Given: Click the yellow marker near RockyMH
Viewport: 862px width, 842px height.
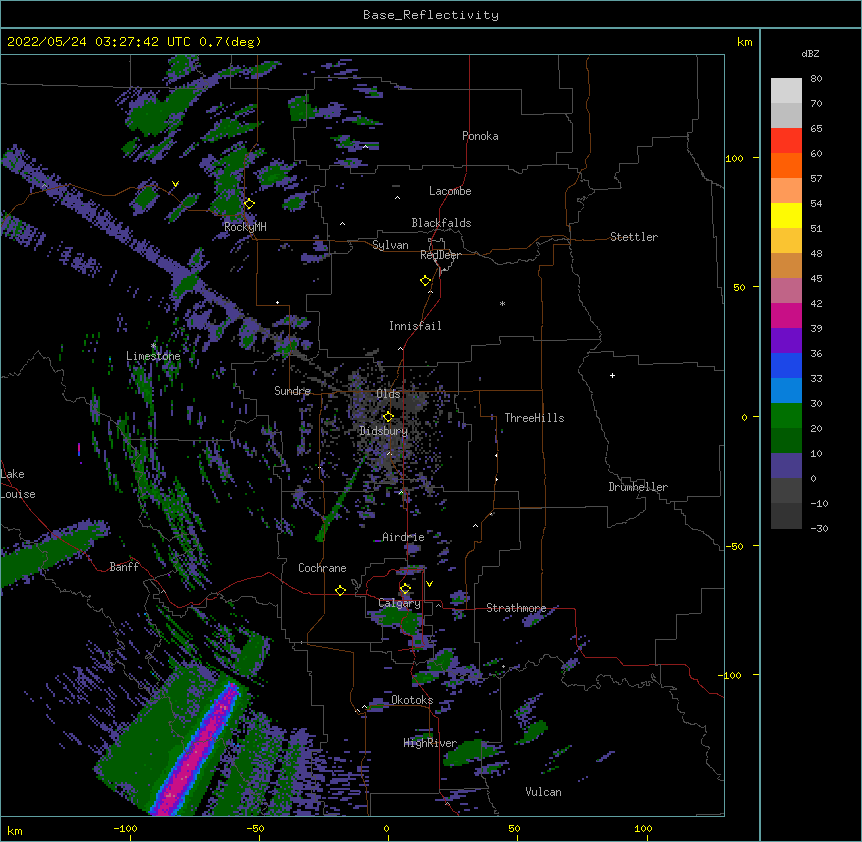Looking at the screenshot, I should click(x=249, y=204).
